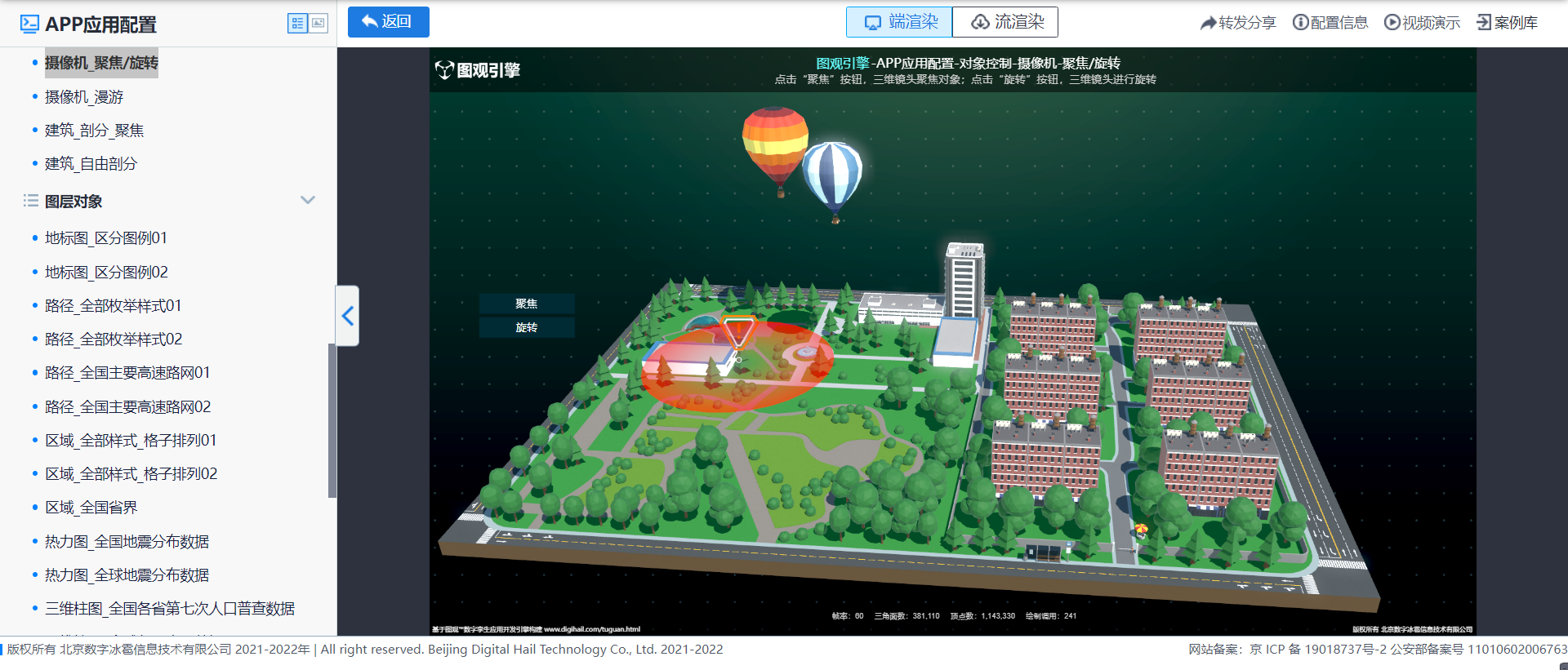This screenshot has width=1568, height=670.
Task: Click the share arrow icon
Action: tap(1208, 23)
